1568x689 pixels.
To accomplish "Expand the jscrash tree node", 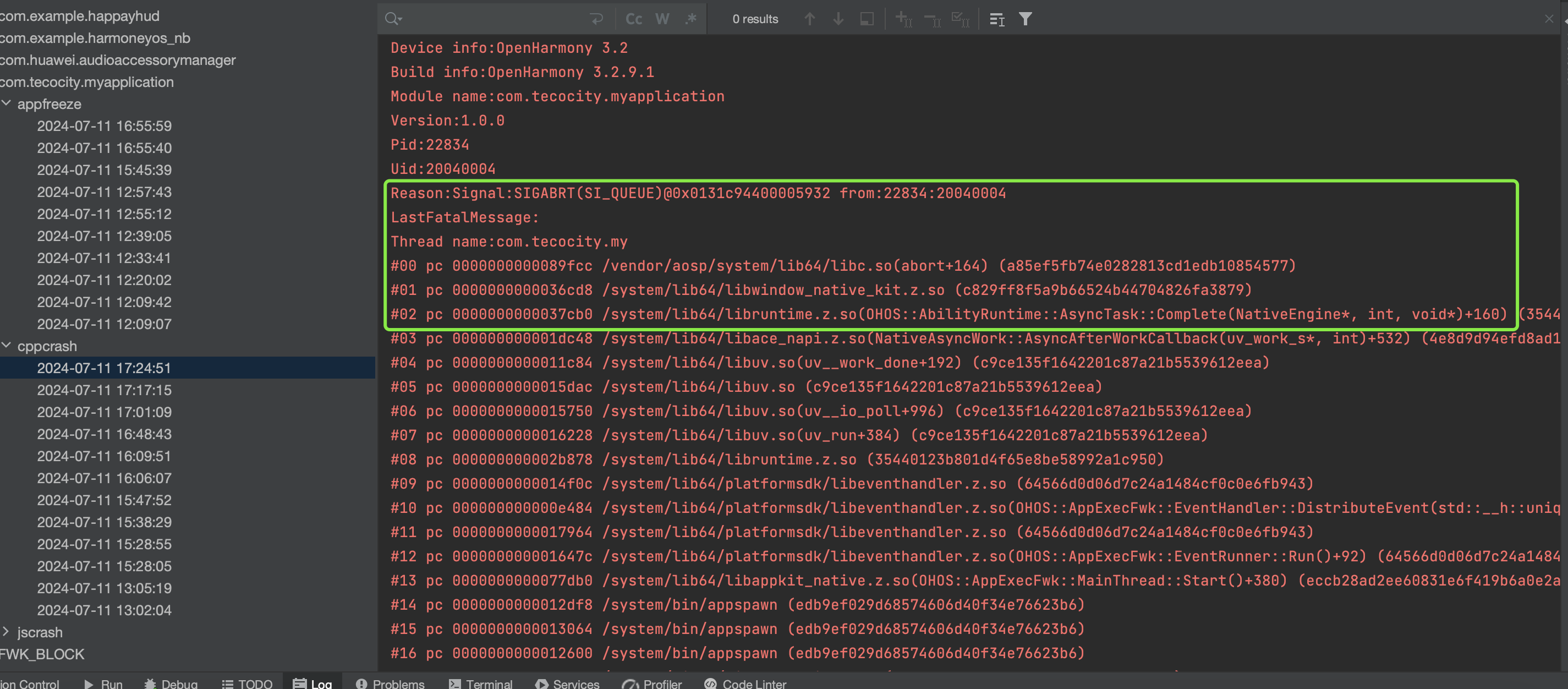I will point(6,632).
